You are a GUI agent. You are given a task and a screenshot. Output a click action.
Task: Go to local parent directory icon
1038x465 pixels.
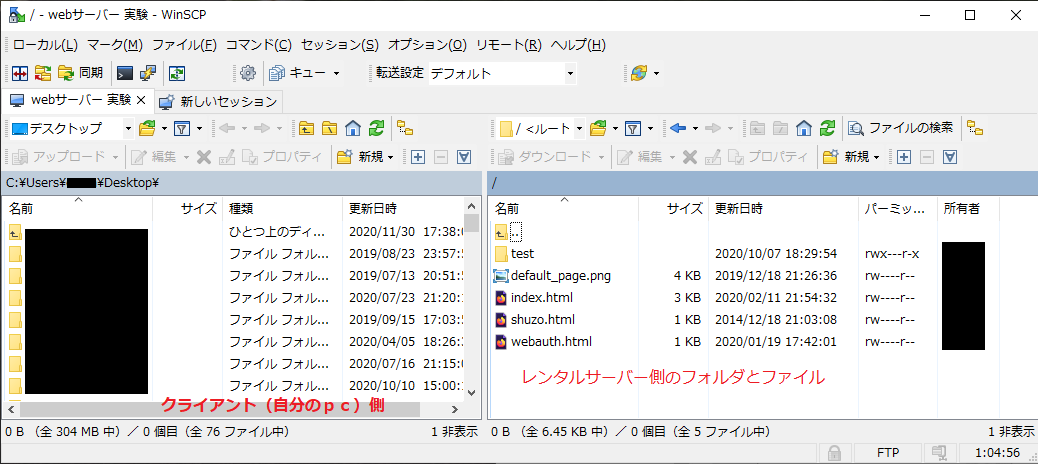coord(307,128)
